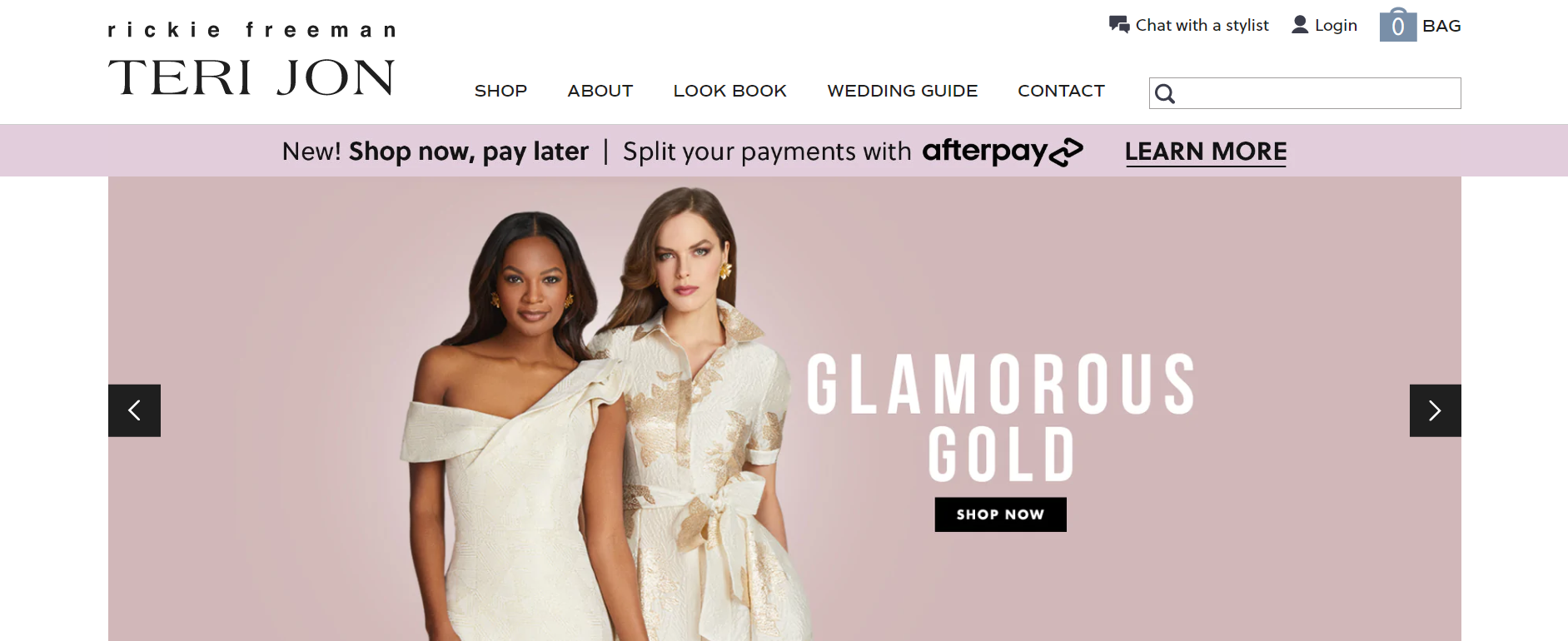
Task: Go to the CONTACT page
Action: click(1061, 91)
